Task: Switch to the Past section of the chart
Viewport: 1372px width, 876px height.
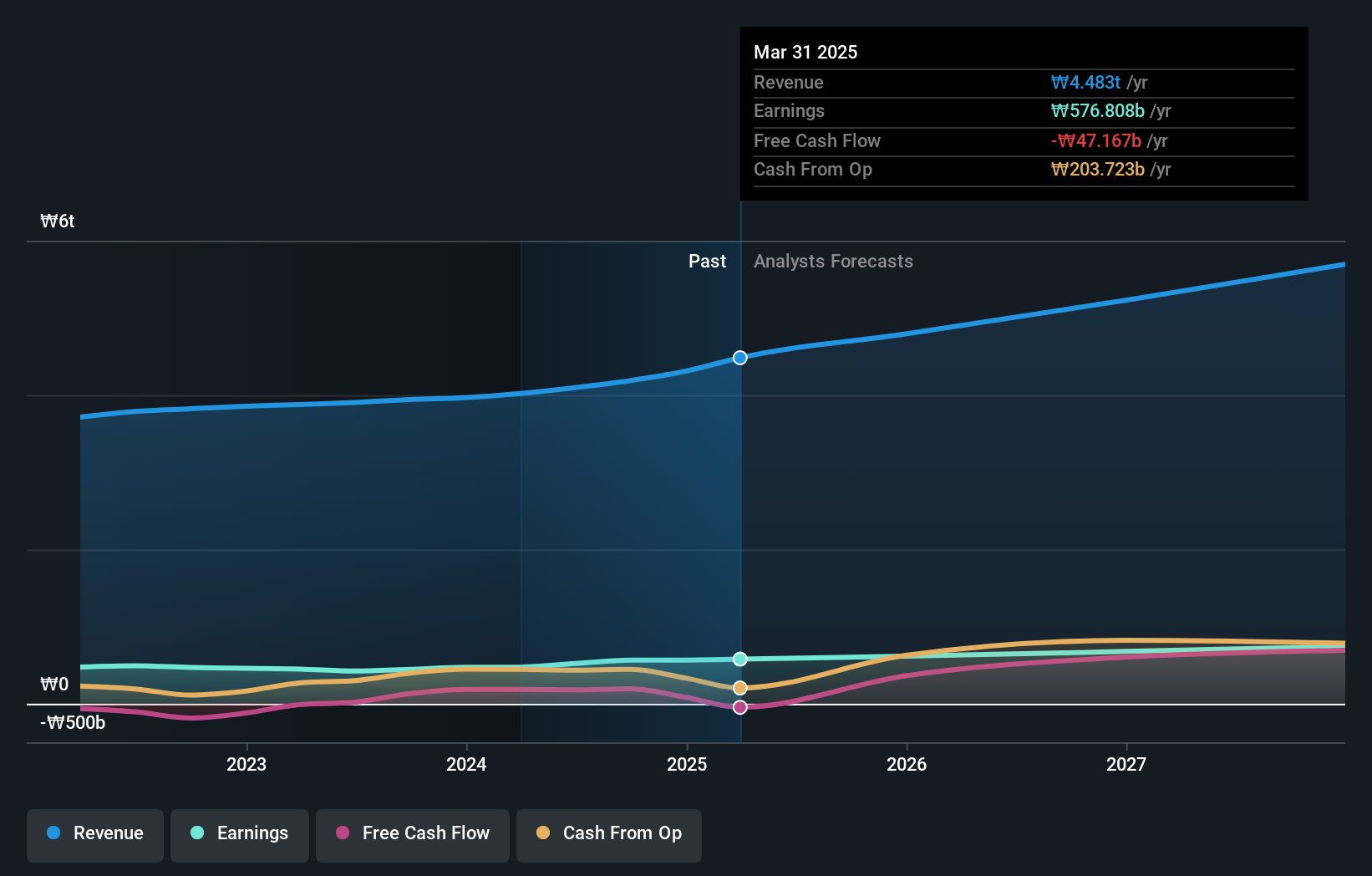Action: pyautogui.click(x=708, y=261)
